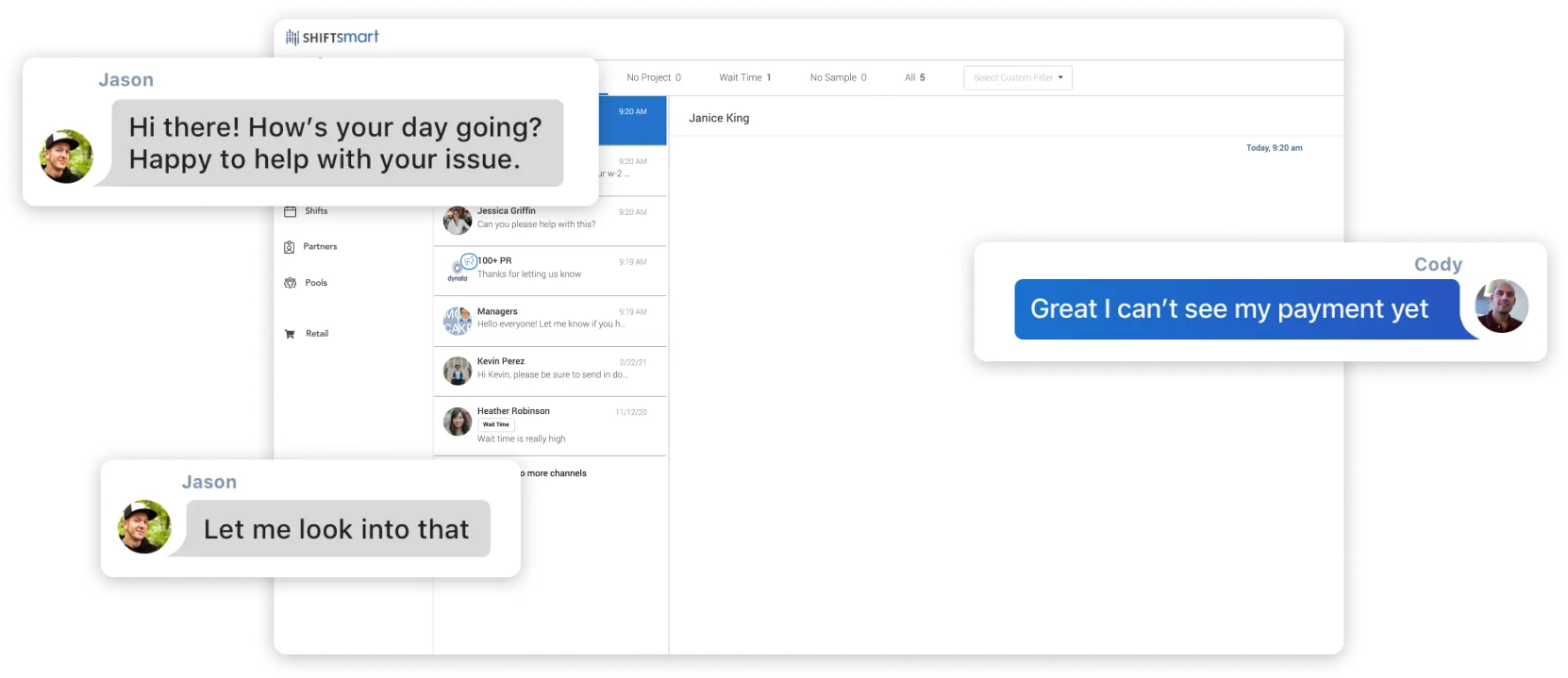This screenshot has width=1568, height=678.
Task: Click Heather Robinson's avatar photo
Action: [458, 422]
